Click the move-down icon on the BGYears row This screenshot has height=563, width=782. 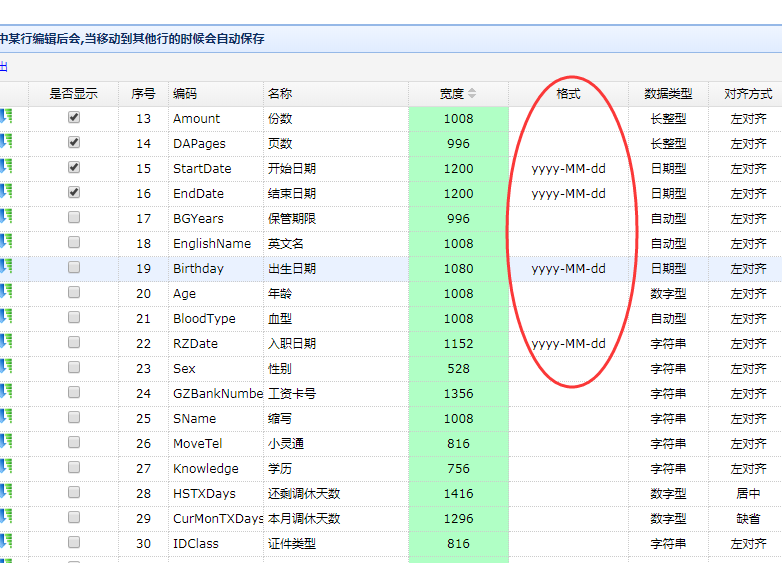pyautogui.click(x=6, y=218)
